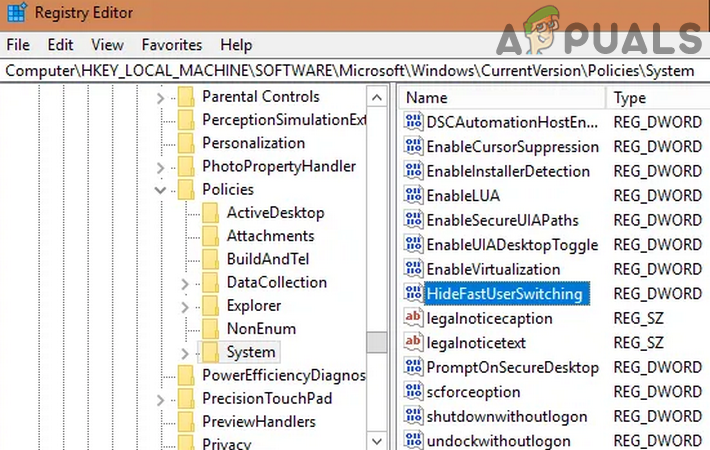Screen dimensions: 710x450
Task: Sort values by Name column header
Action: [x=502, y=98]
